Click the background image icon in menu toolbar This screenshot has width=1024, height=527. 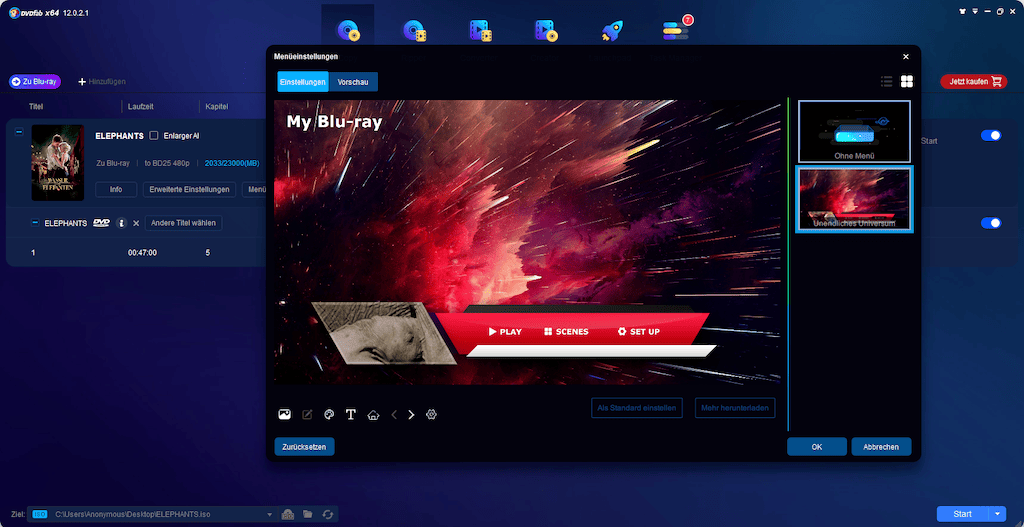[285, 414]
